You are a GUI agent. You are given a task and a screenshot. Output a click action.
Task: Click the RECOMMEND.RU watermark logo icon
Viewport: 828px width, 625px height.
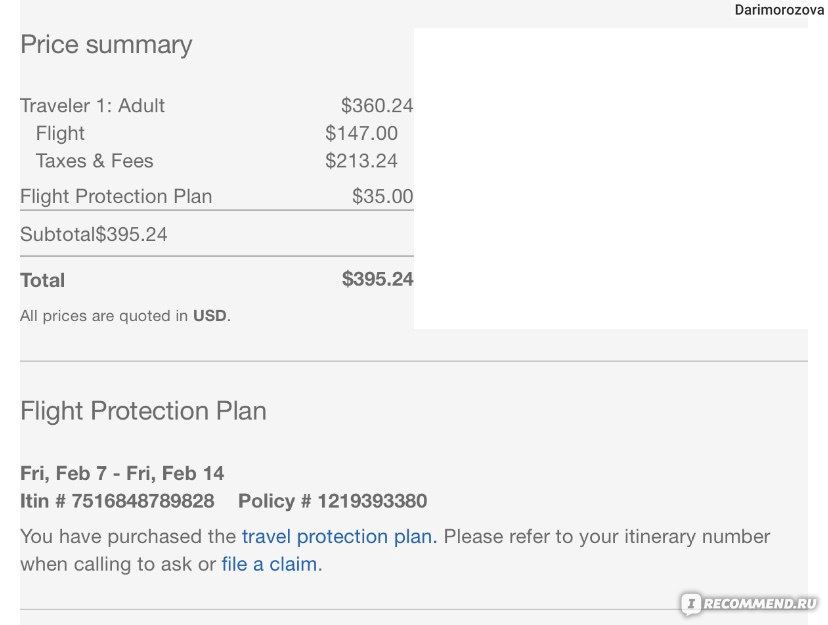[x=691, y=603]
